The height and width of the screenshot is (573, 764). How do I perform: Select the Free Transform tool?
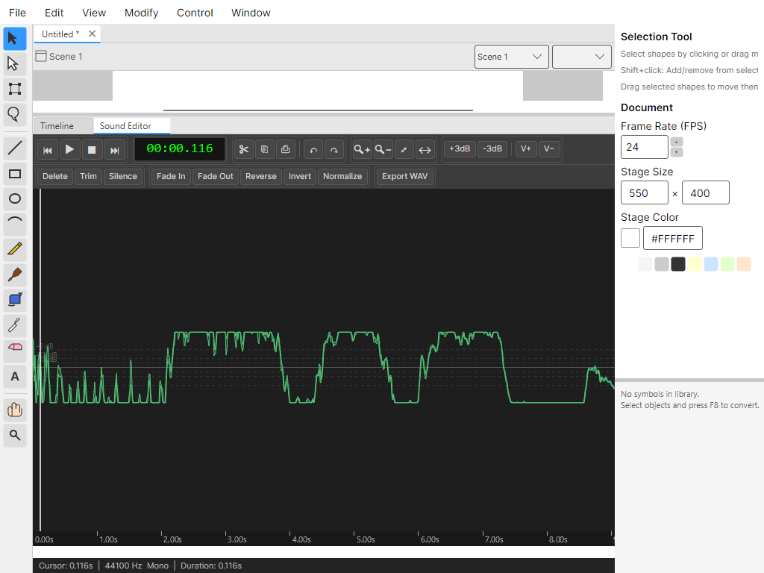tap(15, 89)
